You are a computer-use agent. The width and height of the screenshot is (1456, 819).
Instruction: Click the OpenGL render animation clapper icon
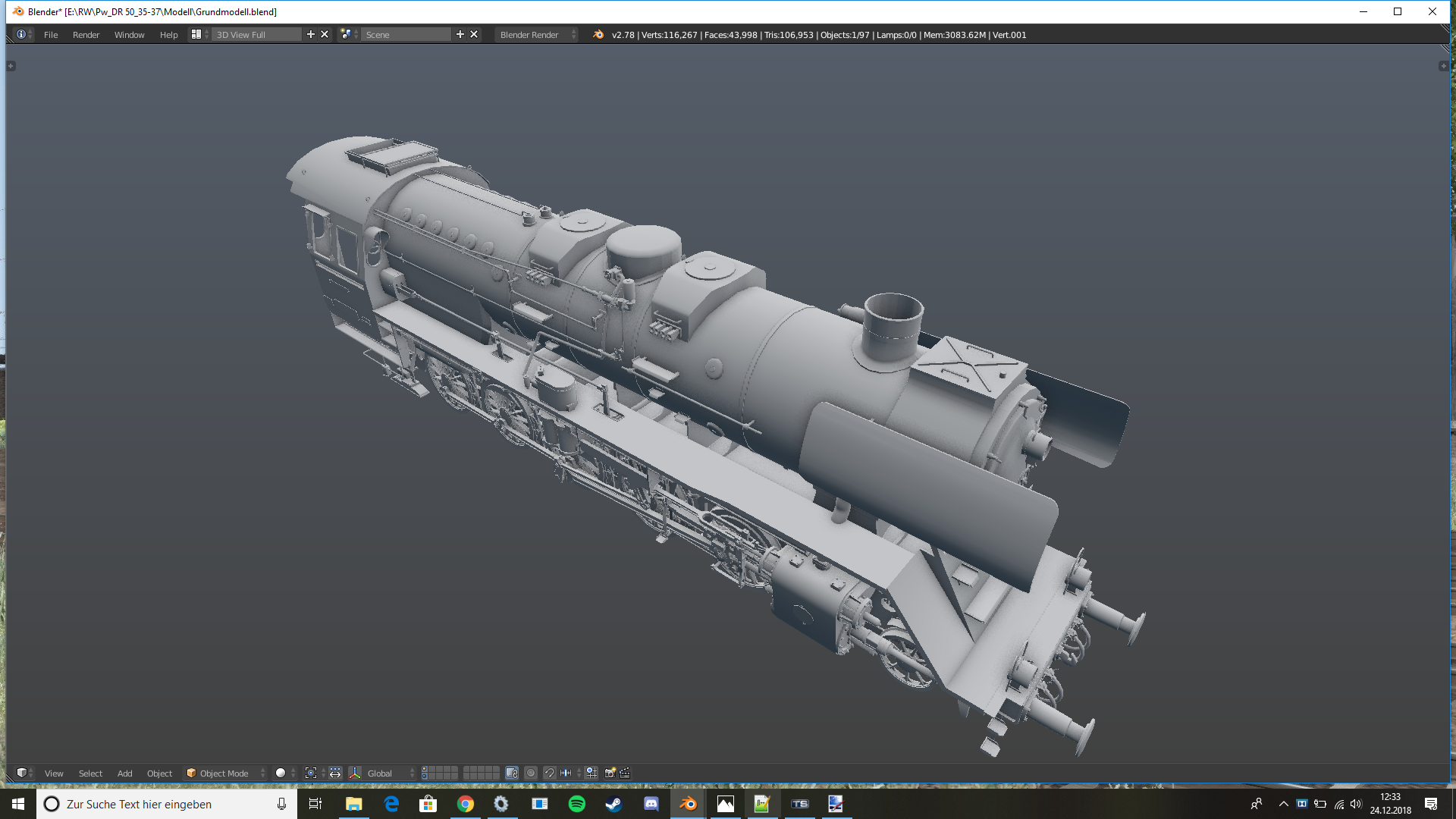click(625, 773)
